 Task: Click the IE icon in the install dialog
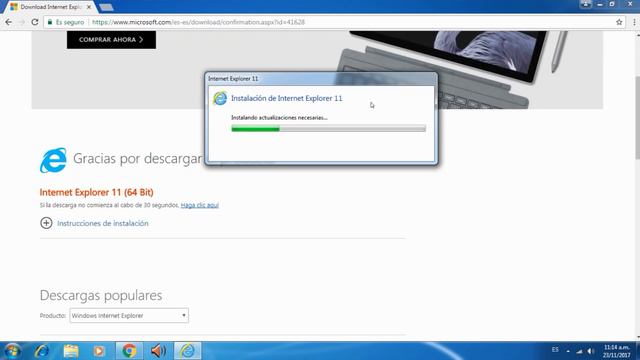click(x=220, y=98)
